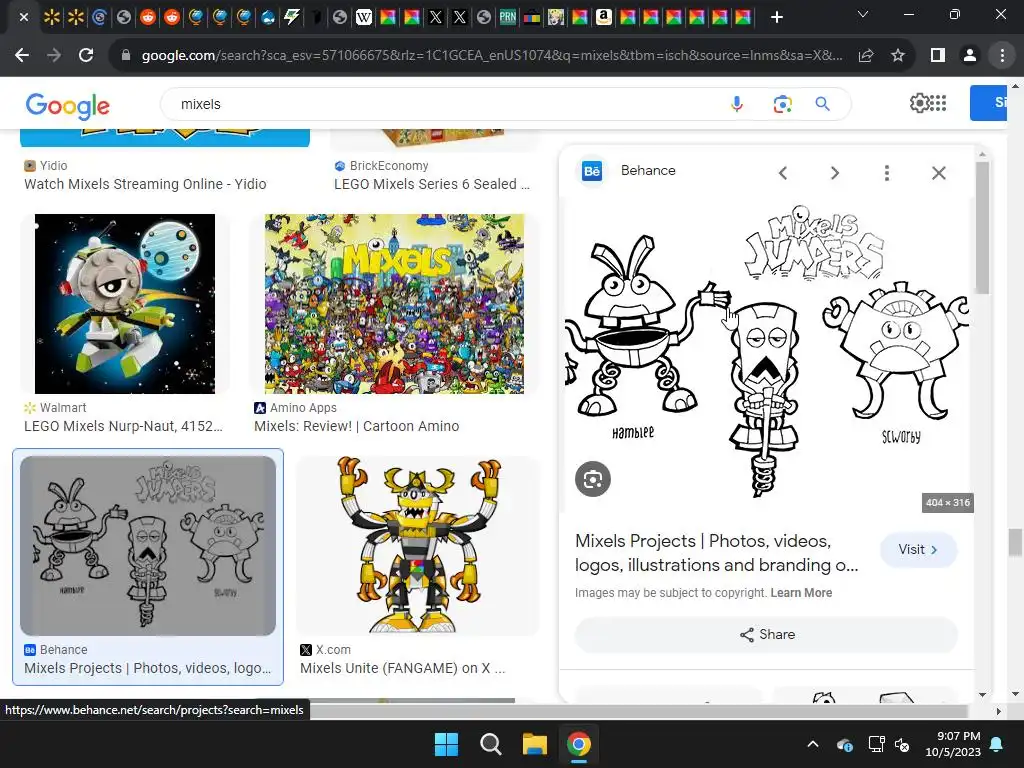Close the current active tab
This screenshot has height=768, width=1024.
[x=24, y=17]
